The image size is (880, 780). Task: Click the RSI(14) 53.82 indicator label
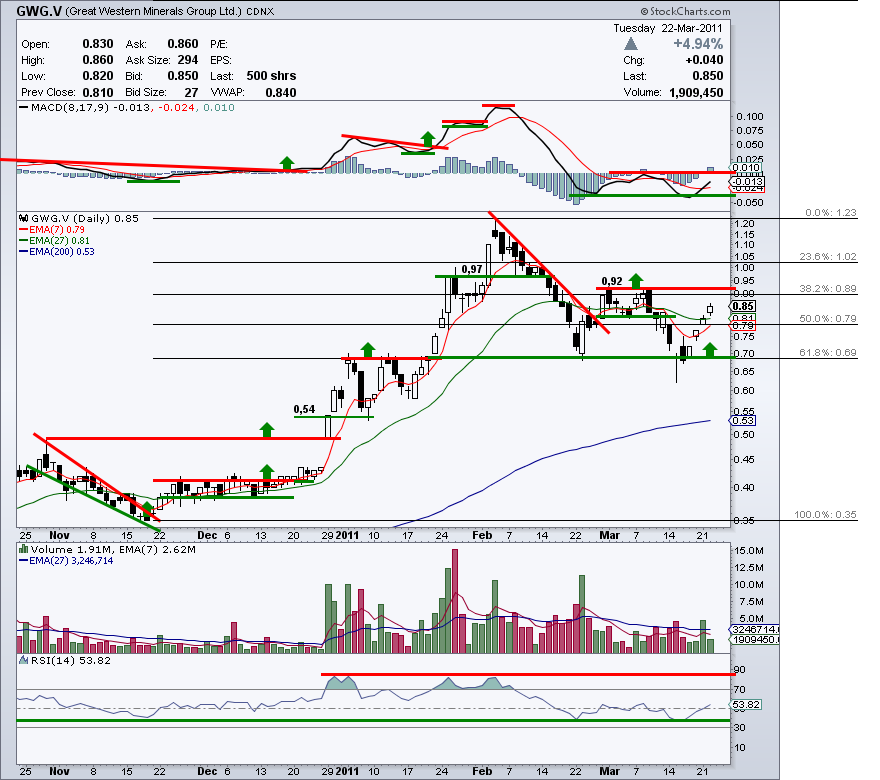pos(71,660)
